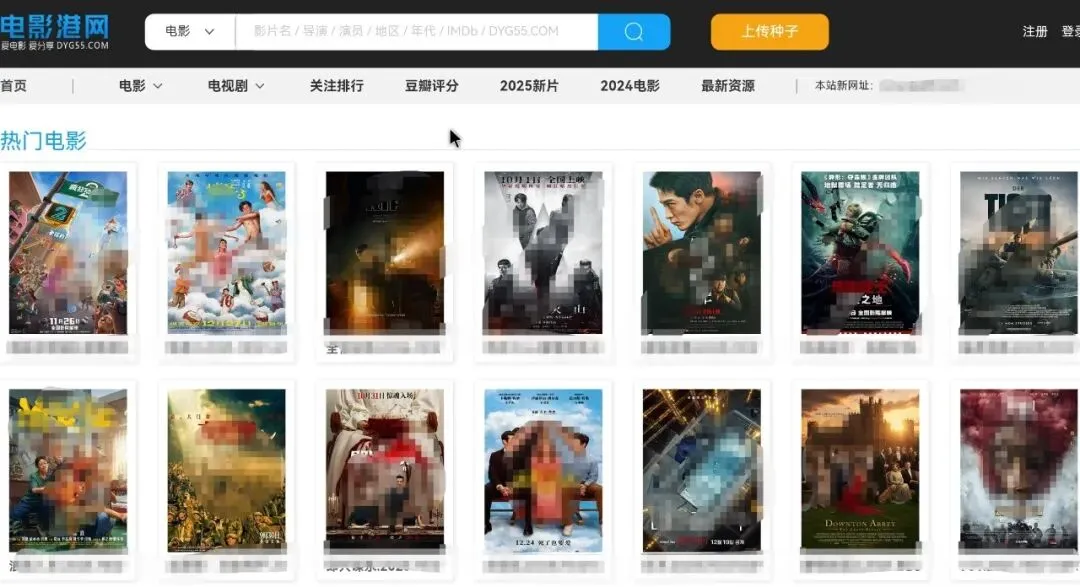Image resolution: width=1080 pixels, height=587 pixels.
Task: Open the poster of man raising finger
Action: click(x=702, y=253)
